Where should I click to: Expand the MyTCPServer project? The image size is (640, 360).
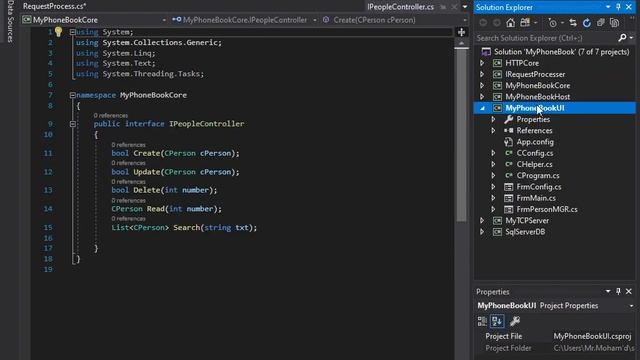[x=482, y=220]
